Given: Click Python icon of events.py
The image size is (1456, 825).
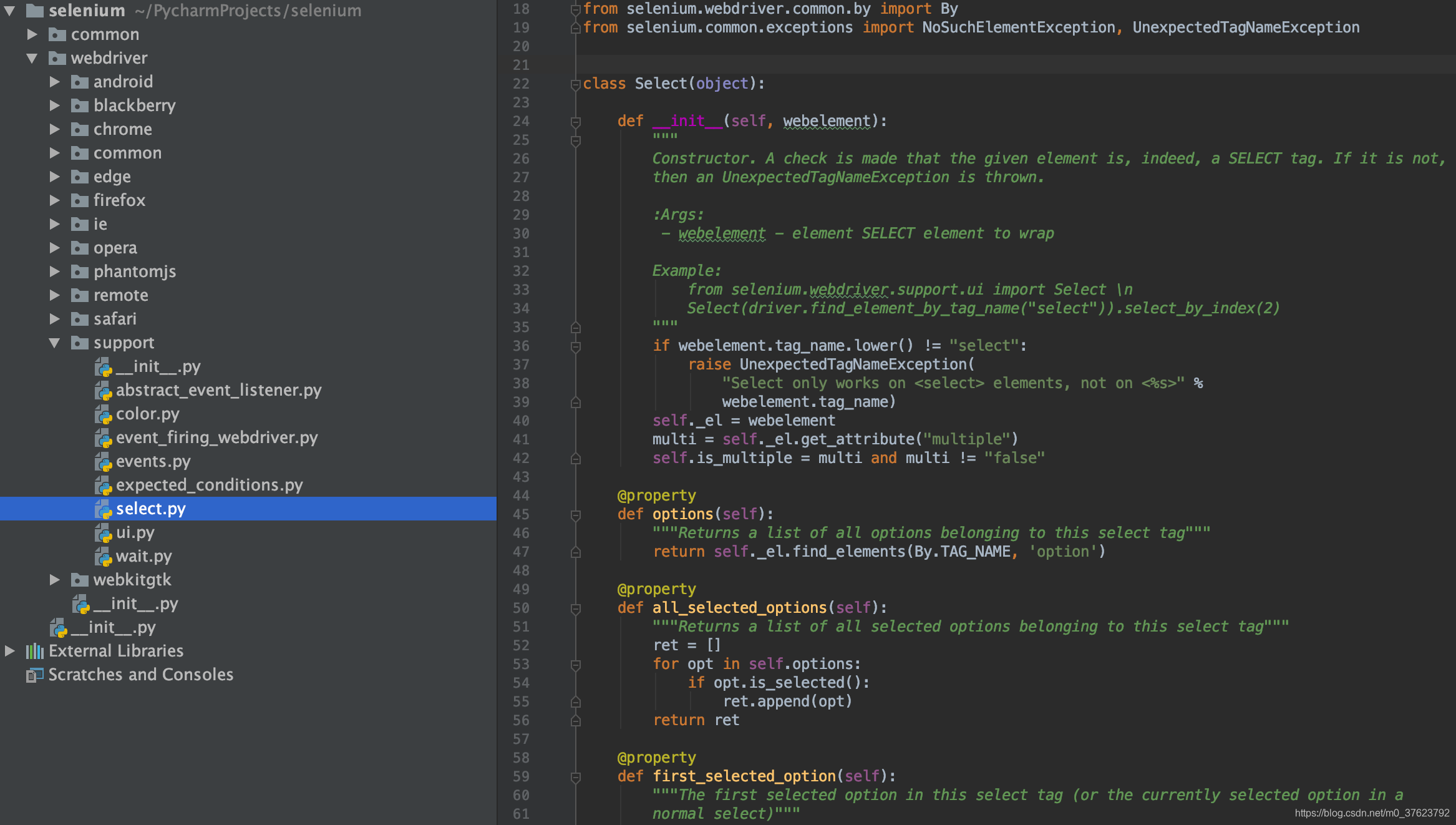Looking at the screenshot, I should (104, 462).
